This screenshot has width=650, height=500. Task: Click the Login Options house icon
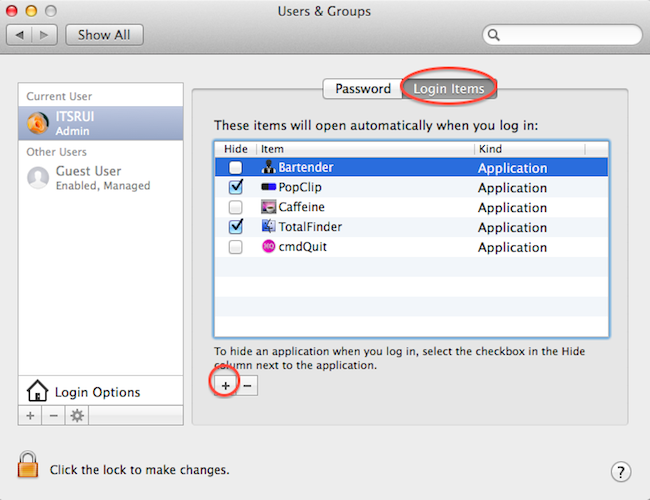pyautogui.click(x=37, y=391)
